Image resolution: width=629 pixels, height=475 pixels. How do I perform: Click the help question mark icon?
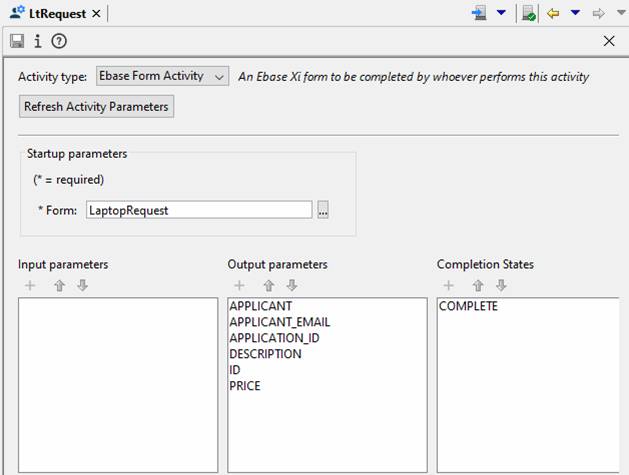click(59, 41)
